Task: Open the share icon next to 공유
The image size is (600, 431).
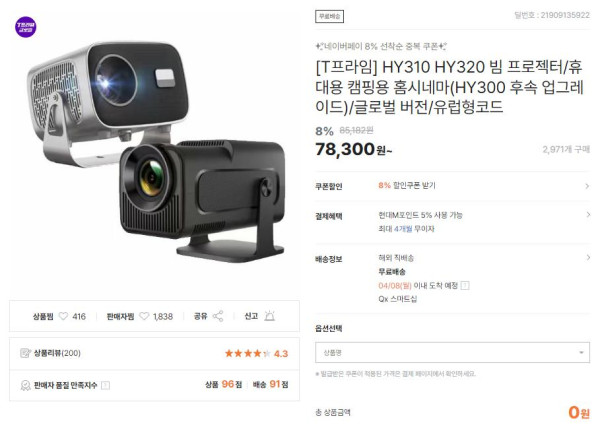Action: pos(218,316)
